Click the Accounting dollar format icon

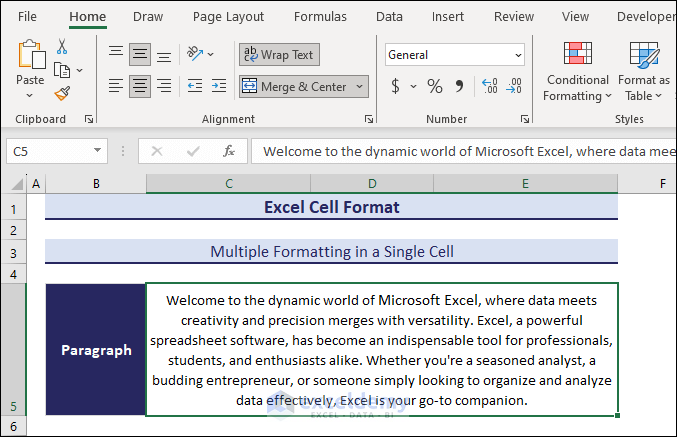click(396, 87)
